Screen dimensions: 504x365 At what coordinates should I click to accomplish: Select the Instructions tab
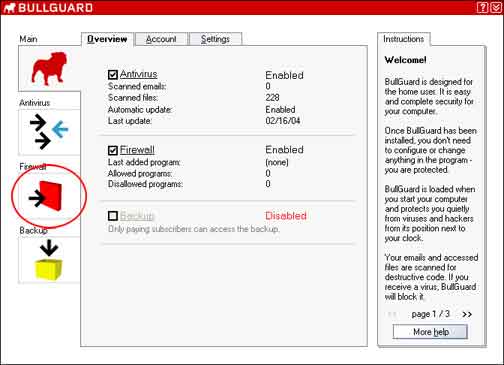tap(403, 39)
